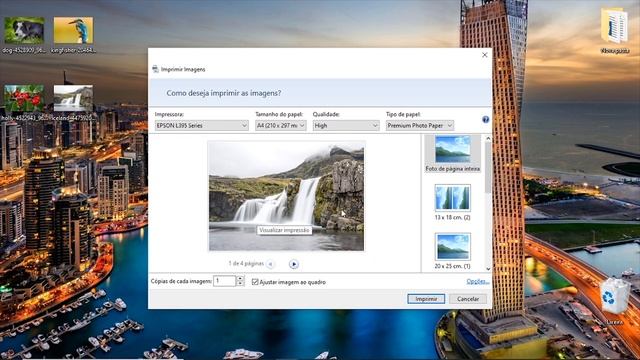Click the Cópias de cada imagem field
The image size is (640, 360).
click(x=224, y=281)
